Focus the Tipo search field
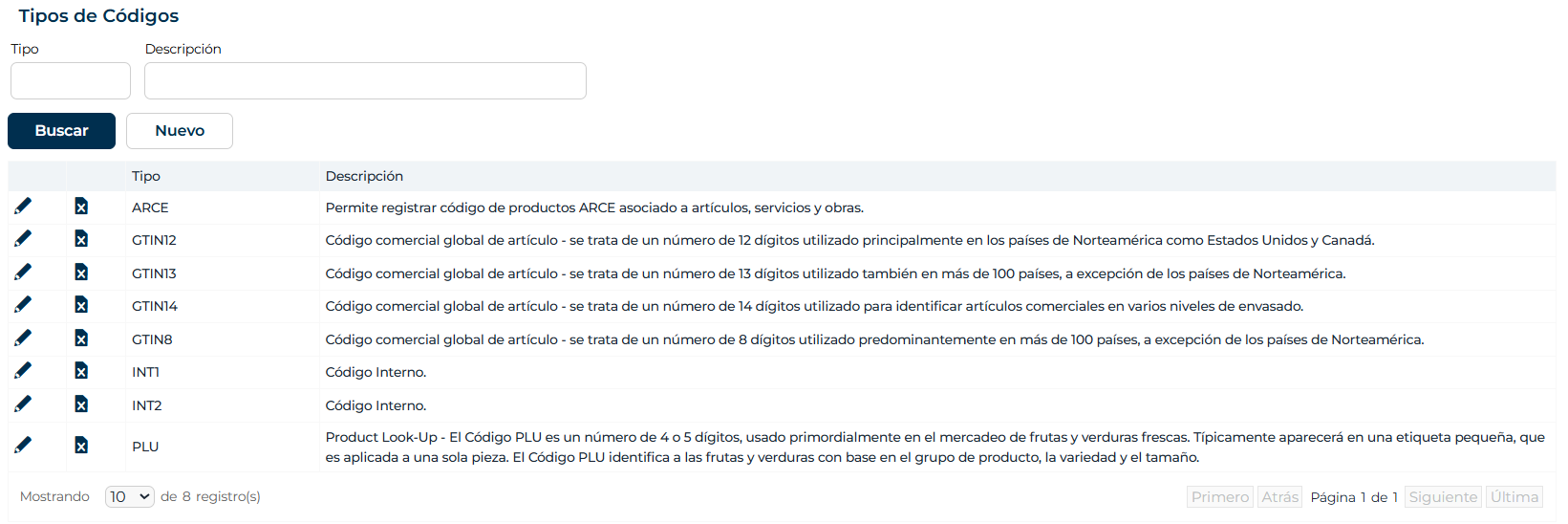Image resolution: width=1568 pixels, height=524 pixels. (71, 81)
